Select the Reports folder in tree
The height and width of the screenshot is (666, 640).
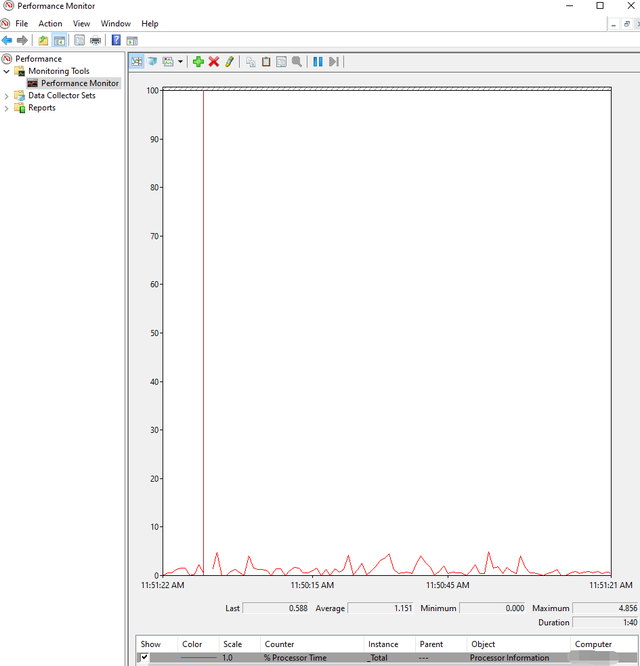tap(42, 108)
